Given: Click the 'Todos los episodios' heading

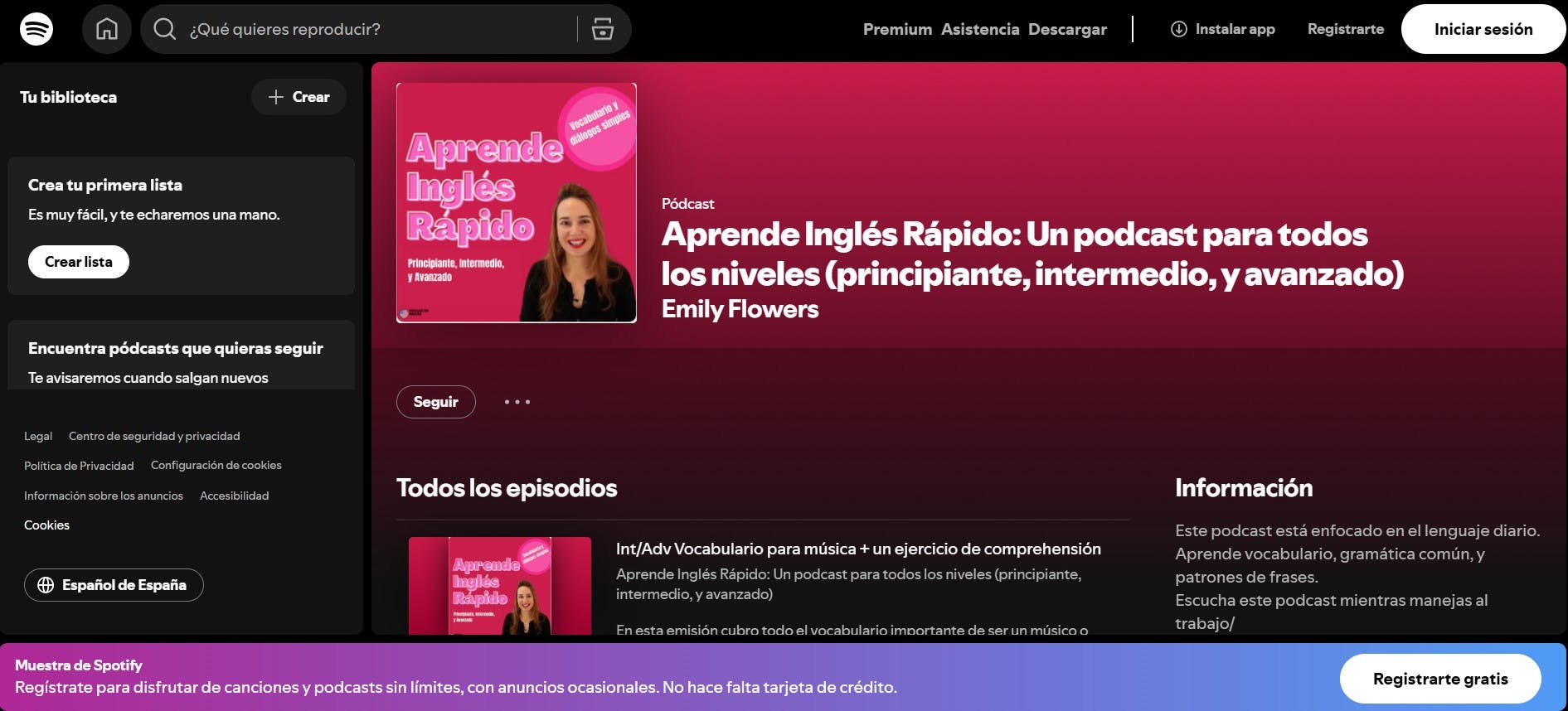Looking at the screenshot, I should coord(507,488).
